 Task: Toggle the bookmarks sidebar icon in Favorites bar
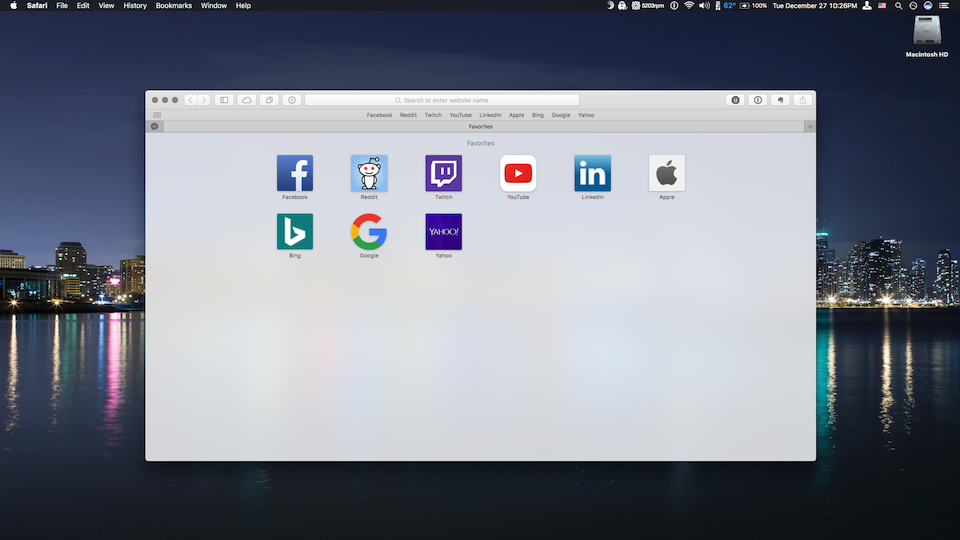pos(157,115)
